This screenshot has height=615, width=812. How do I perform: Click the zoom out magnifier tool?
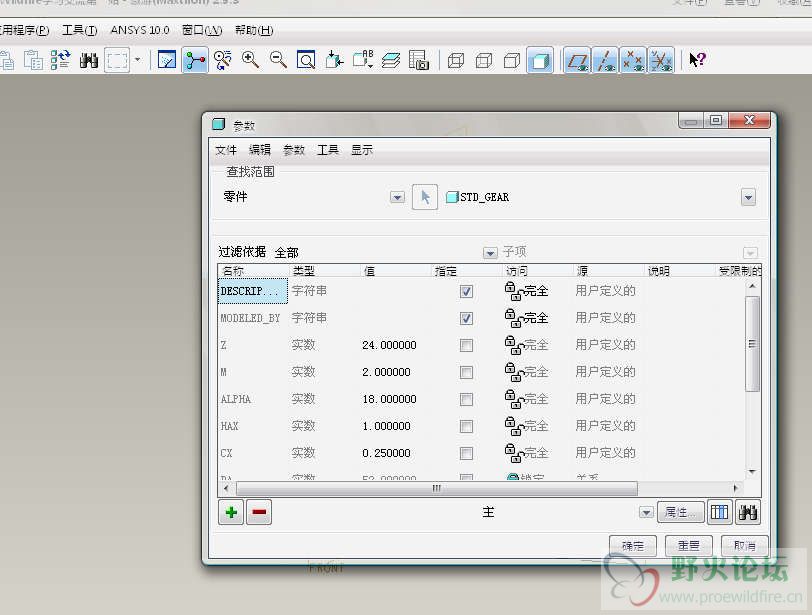click(278, 60)
